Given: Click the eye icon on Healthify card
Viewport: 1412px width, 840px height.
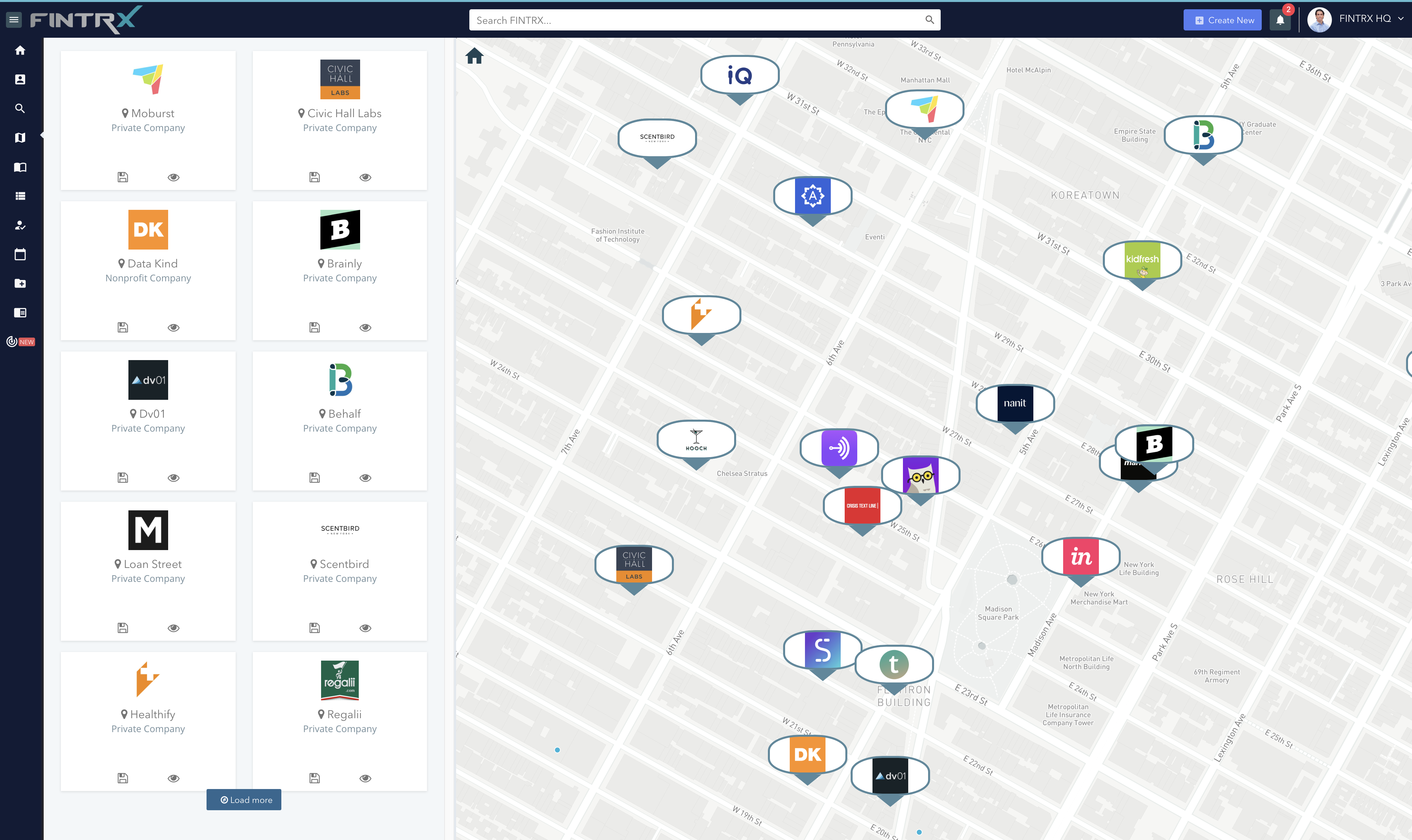Looking at the screenshot, I should (x=174, y=778).
